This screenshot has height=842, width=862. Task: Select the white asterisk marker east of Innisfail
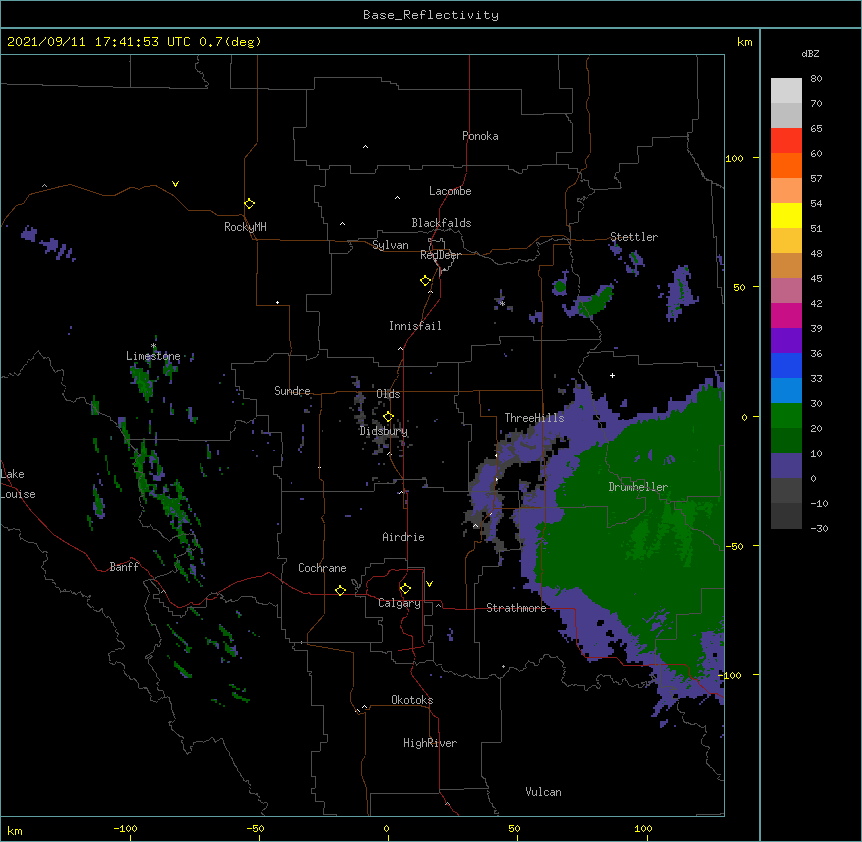click(x=502, y=303)
